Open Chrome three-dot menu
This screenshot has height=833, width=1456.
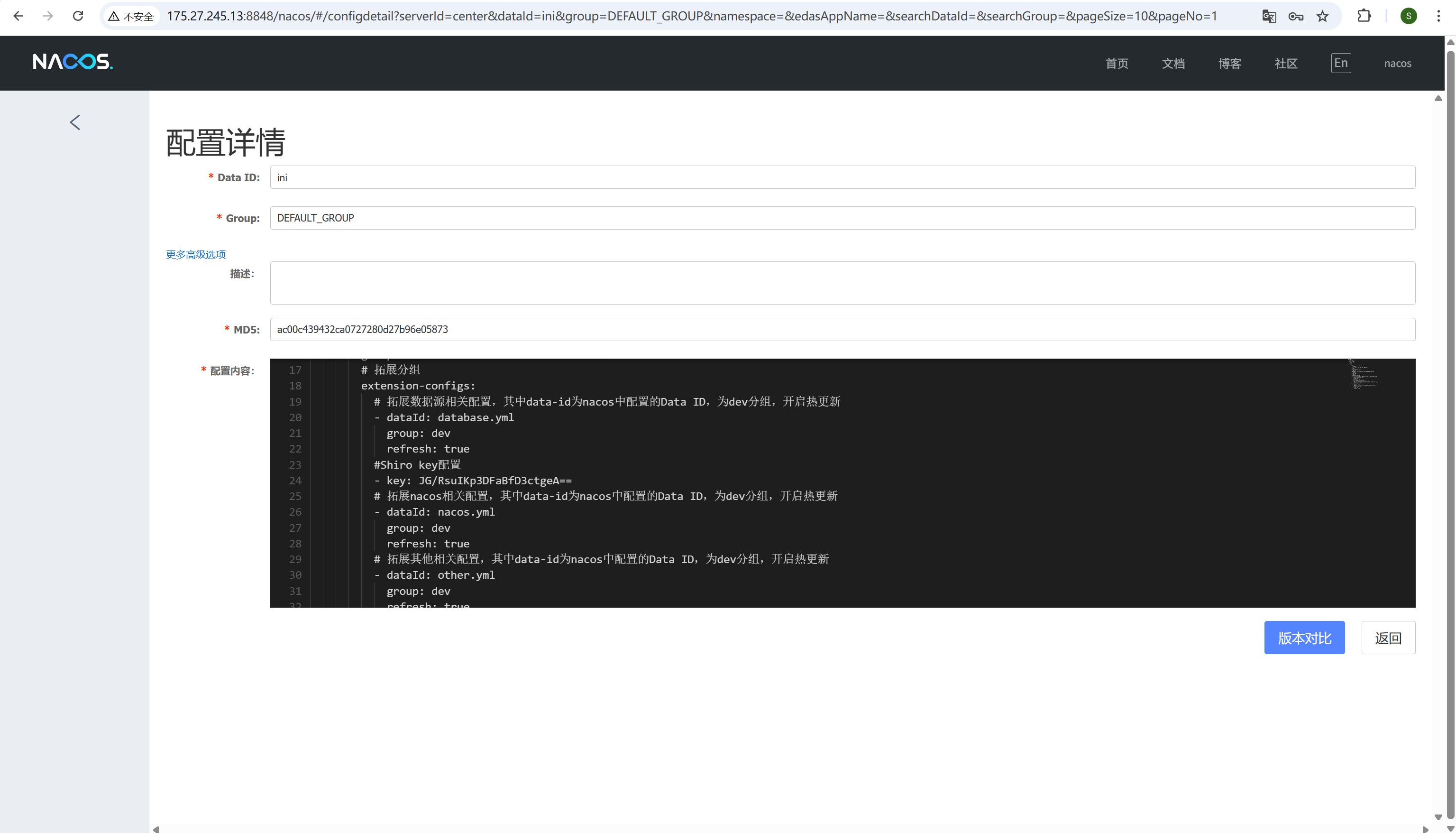[1438, 16]
